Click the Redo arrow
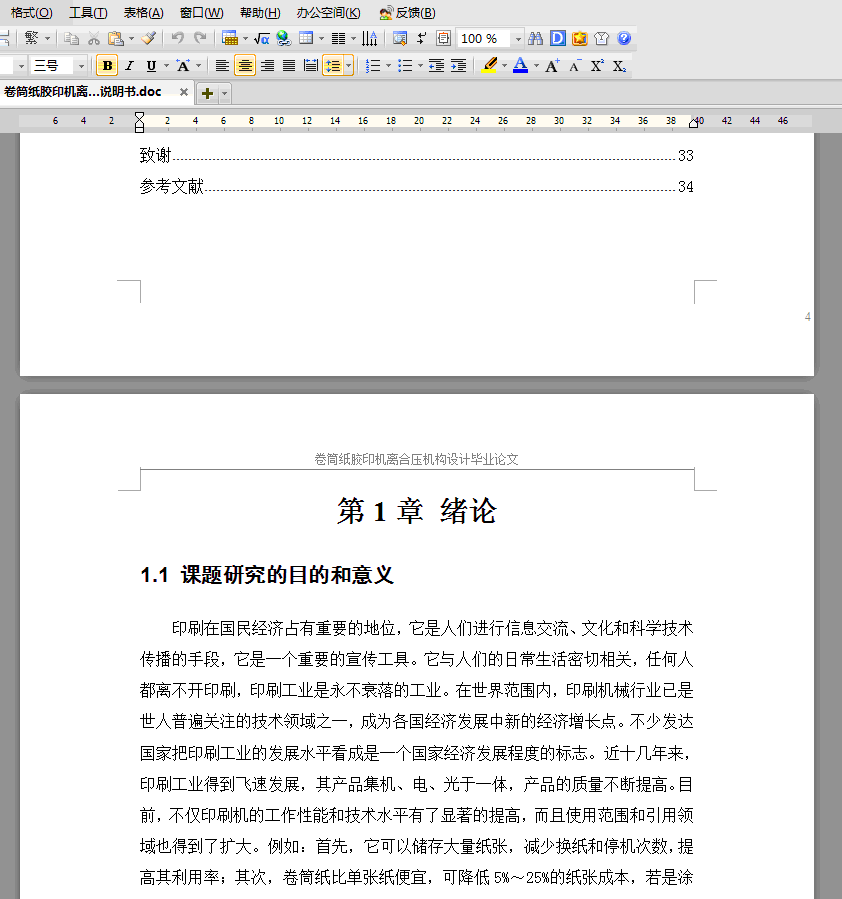The height and width of the screenshot is (899, 842). pos(199,38)
